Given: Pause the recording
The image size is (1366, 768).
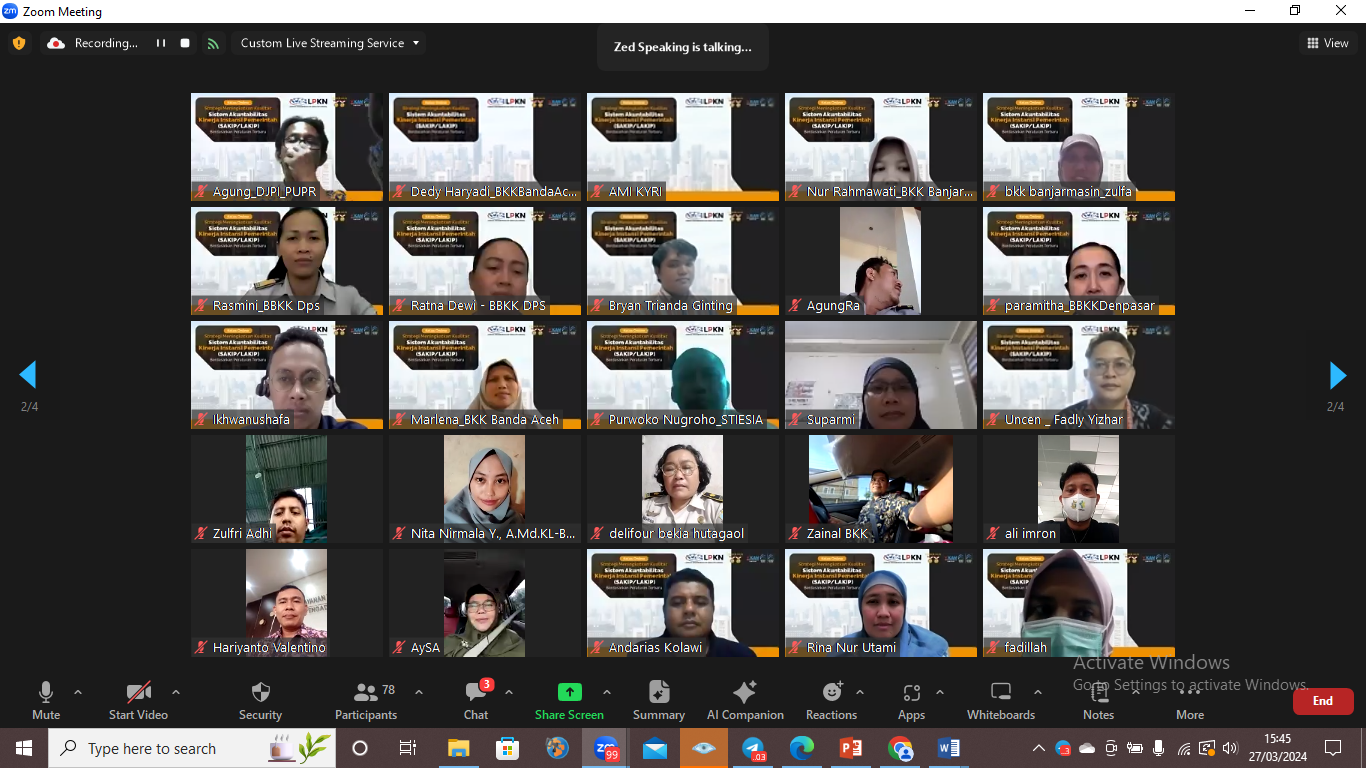Looking at the screenshot, I should point(160,43).
